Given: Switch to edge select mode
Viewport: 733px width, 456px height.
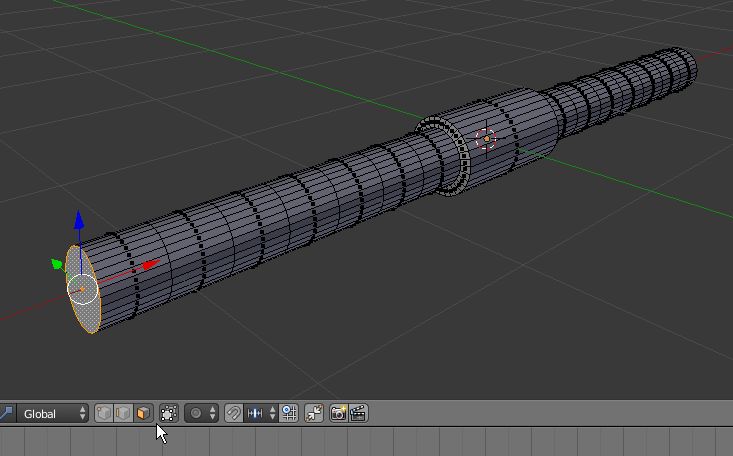Looking at the screenshot, I should pyautogui.click(x=123, y=413).
